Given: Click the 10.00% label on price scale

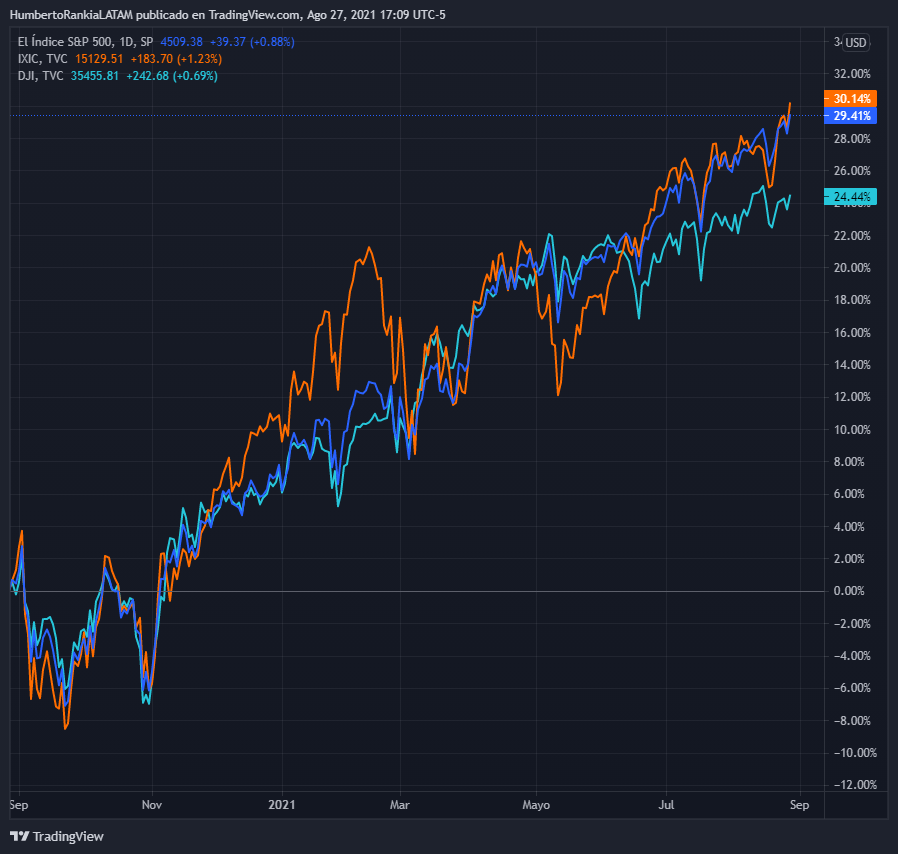Looking at the screenshot, I should pos(852,430).
